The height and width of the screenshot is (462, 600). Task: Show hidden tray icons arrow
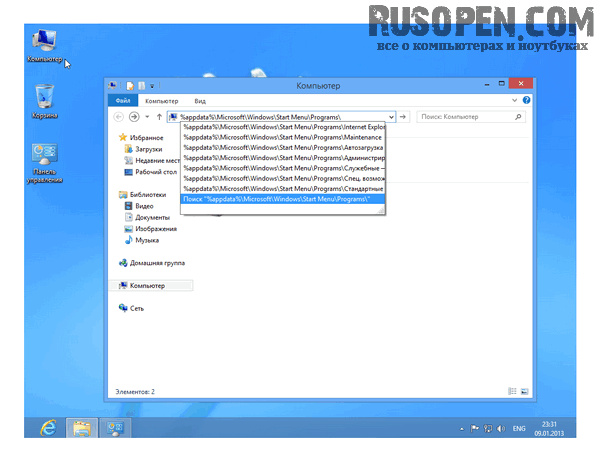(461, 427)
